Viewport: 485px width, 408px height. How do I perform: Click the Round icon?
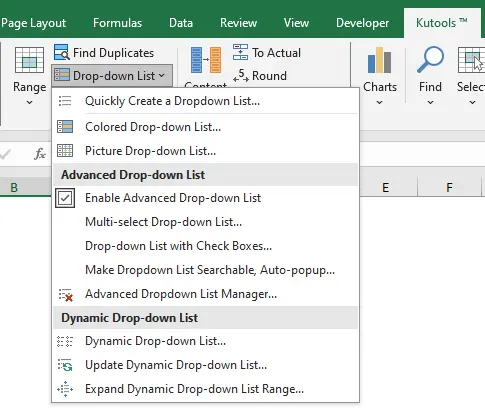(241, 75)
